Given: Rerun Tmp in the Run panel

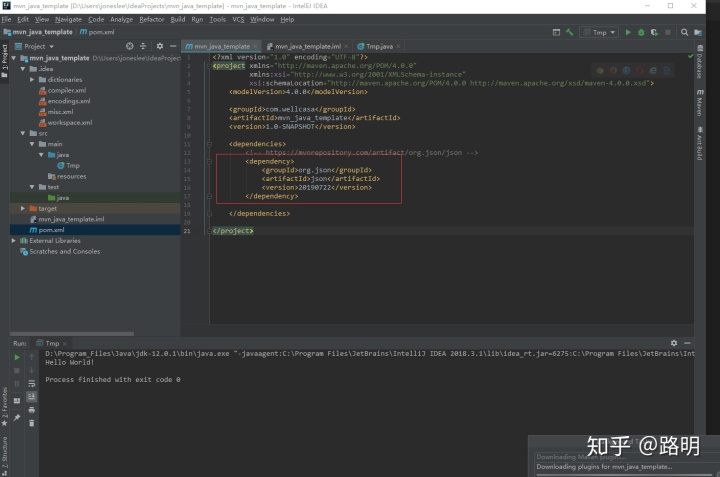Looking at the screenshot, I should [17, 357].
